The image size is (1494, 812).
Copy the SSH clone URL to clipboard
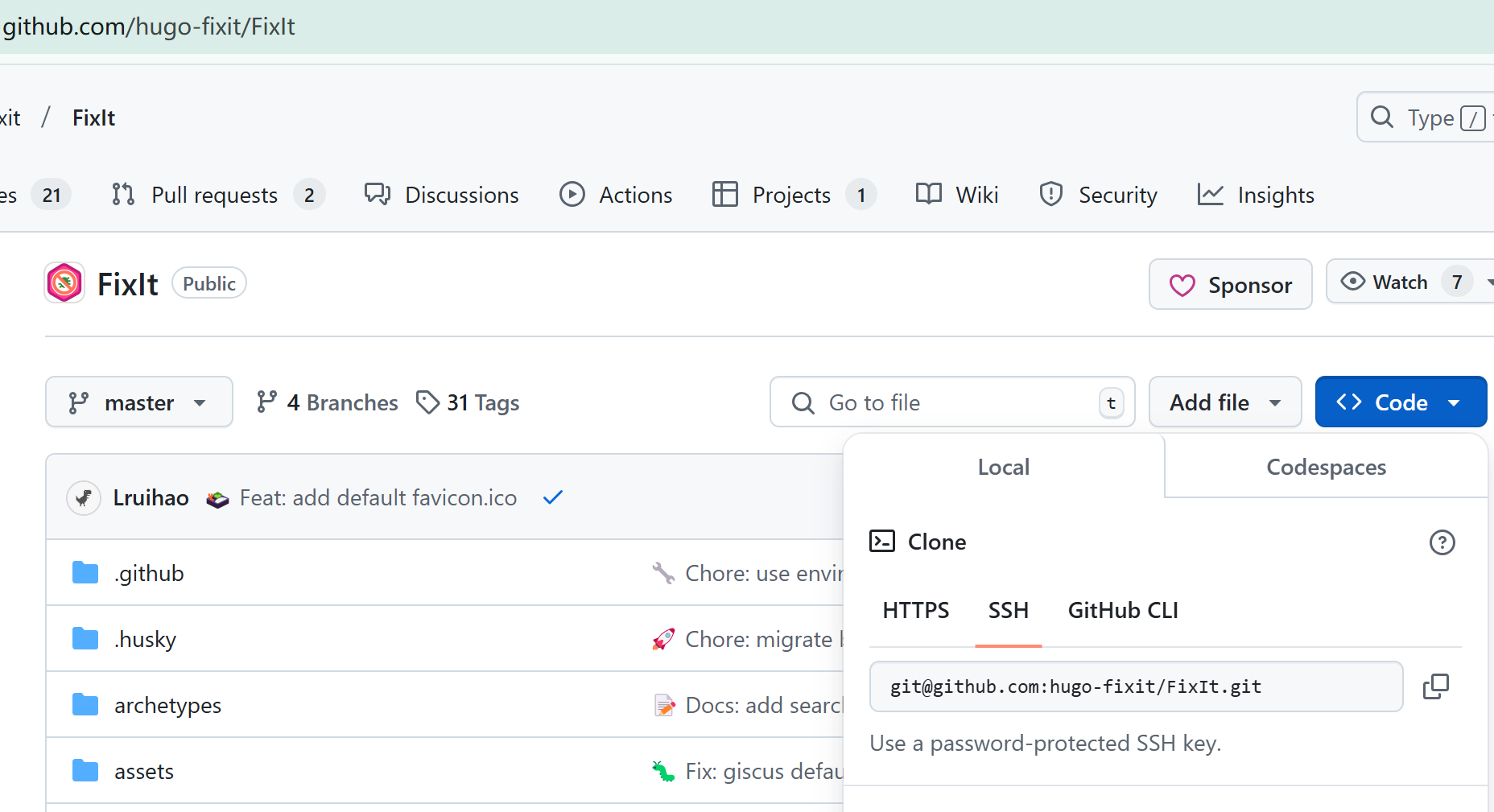pyautogui.click(x=1435, y=686)
